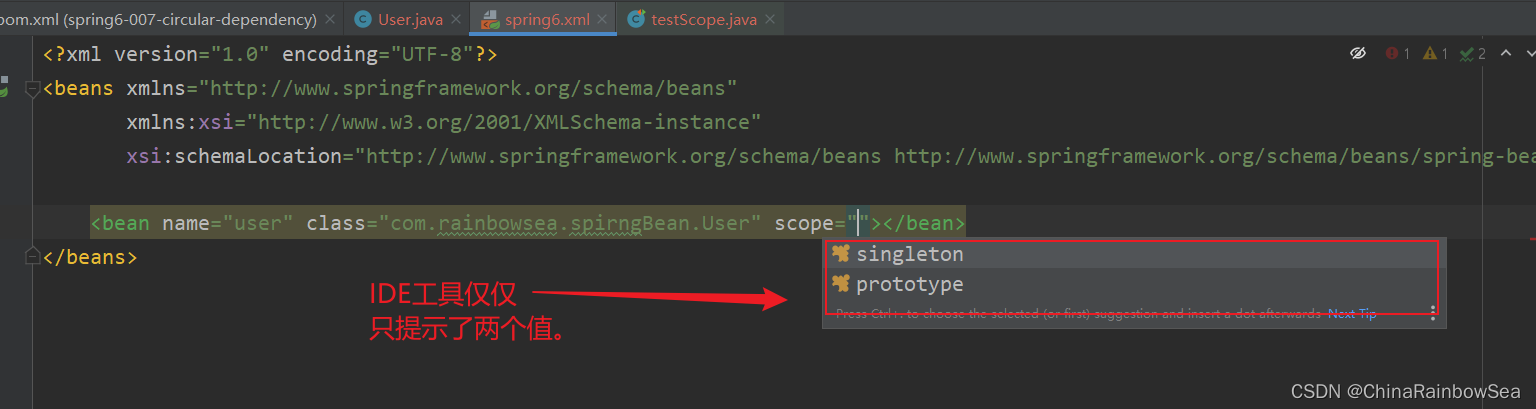Collapse the closing beans fold marker
This screenshot has width=1536, height=409.
tap(32, 256)
